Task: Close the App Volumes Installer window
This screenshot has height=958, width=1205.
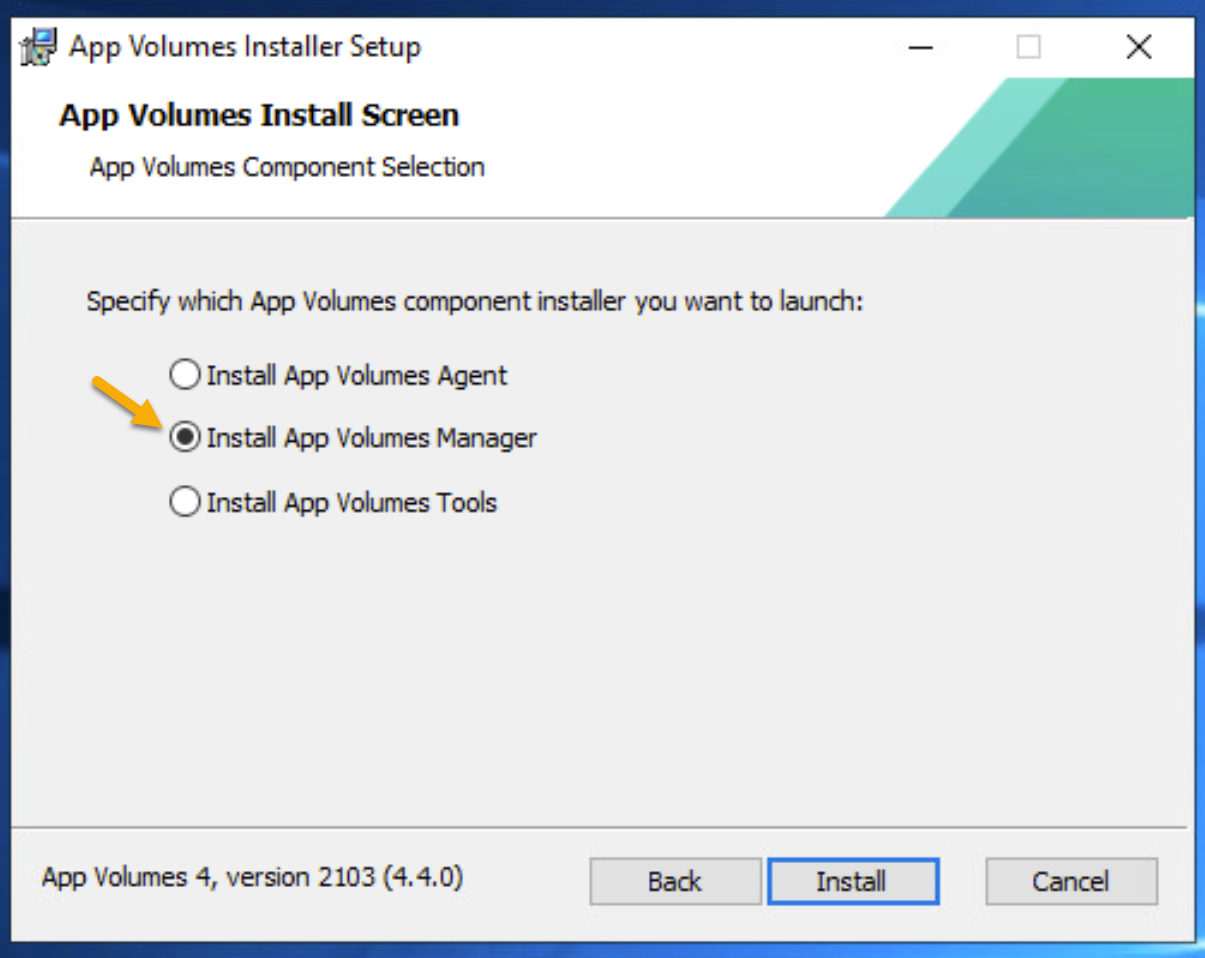Action: (x=1138, y=47)
